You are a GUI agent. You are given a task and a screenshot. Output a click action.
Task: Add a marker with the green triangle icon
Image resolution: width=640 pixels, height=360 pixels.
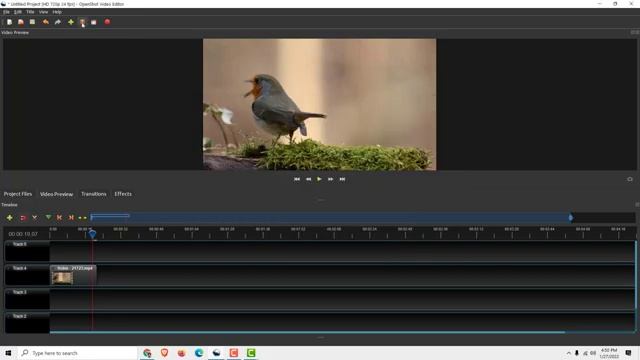[x=48, y=218]
